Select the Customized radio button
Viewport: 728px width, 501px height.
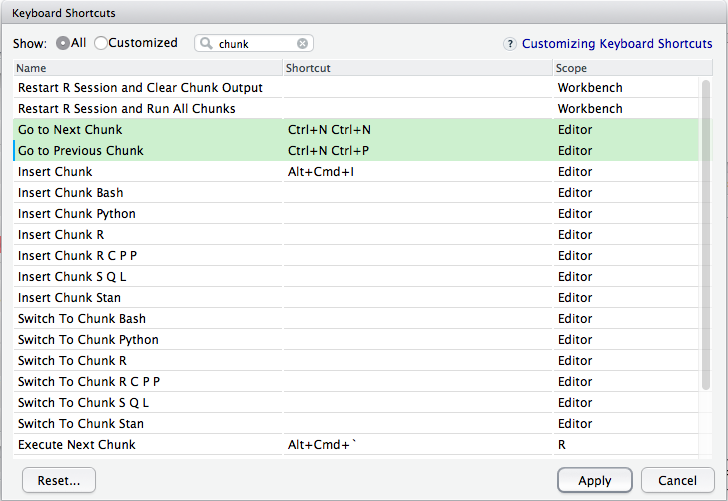101,43
